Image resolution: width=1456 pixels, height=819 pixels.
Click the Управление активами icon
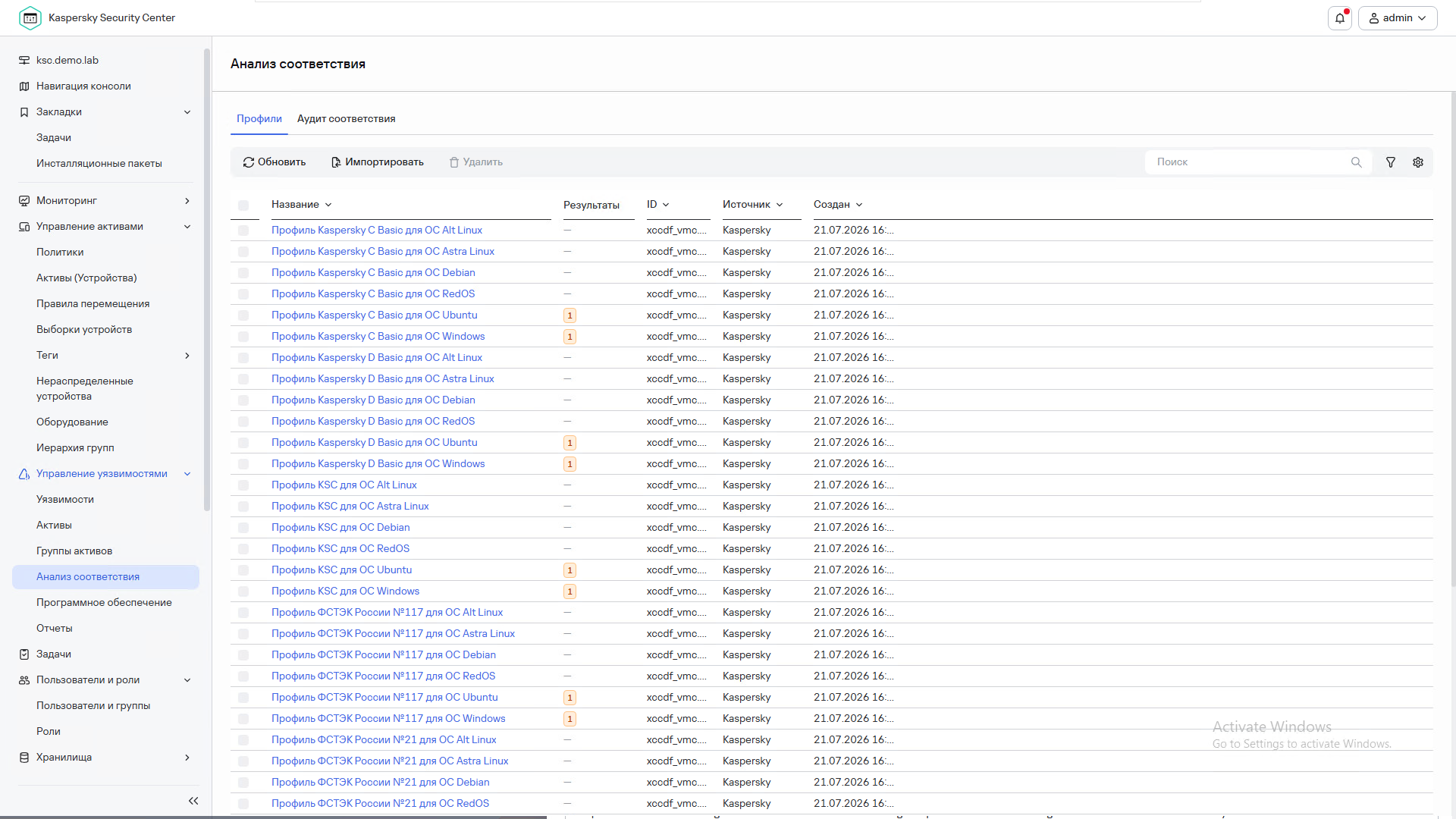click(x=24, y=227)
